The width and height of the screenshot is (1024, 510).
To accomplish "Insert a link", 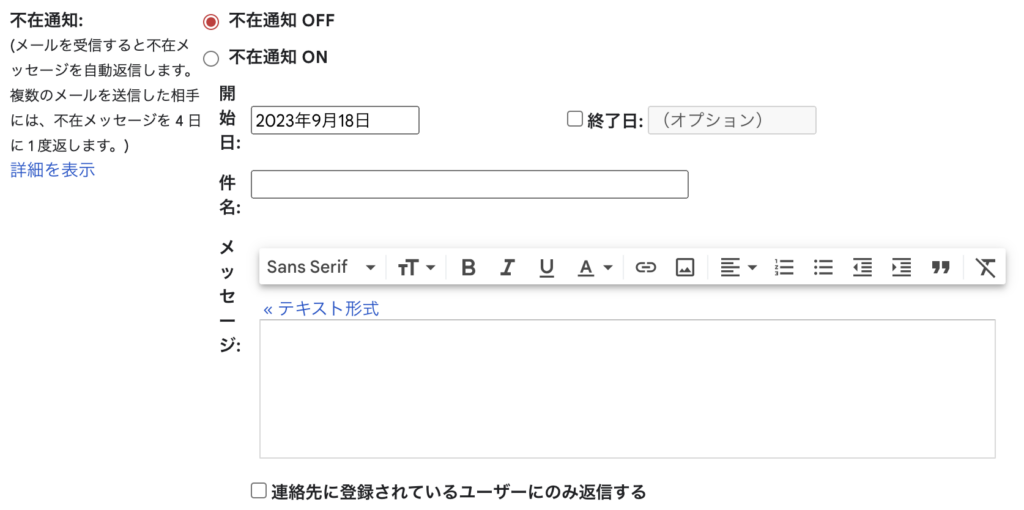I will click(x=646, y=267).
